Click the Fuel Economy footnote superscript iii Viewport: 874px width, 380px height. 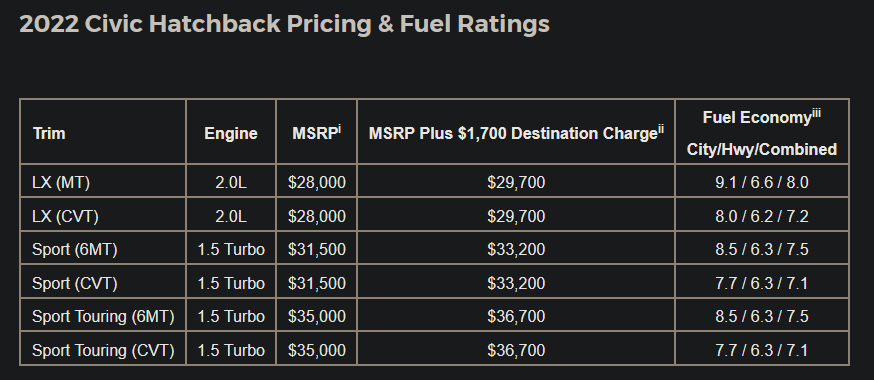tap(815, 113)
